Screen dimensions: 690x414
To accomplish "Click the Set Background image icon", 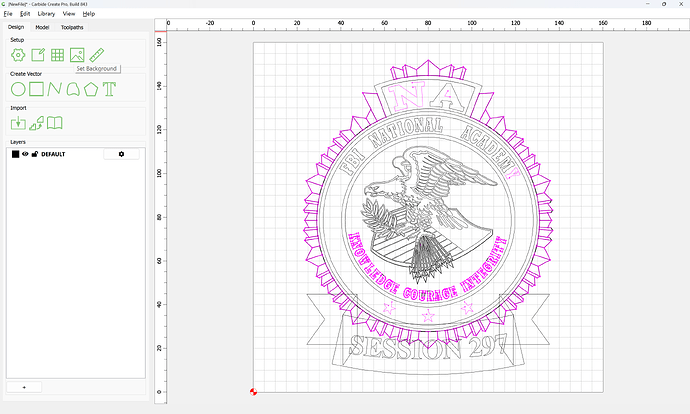I will point(77,55).
